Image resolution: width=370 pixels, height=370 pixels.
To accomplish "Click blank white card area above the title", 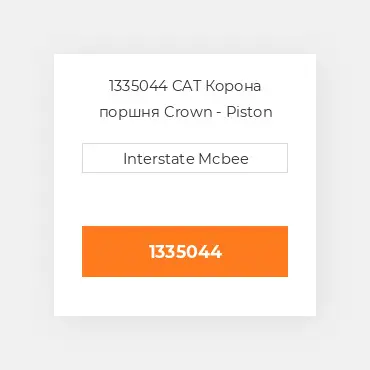I will tap(185, 66).
